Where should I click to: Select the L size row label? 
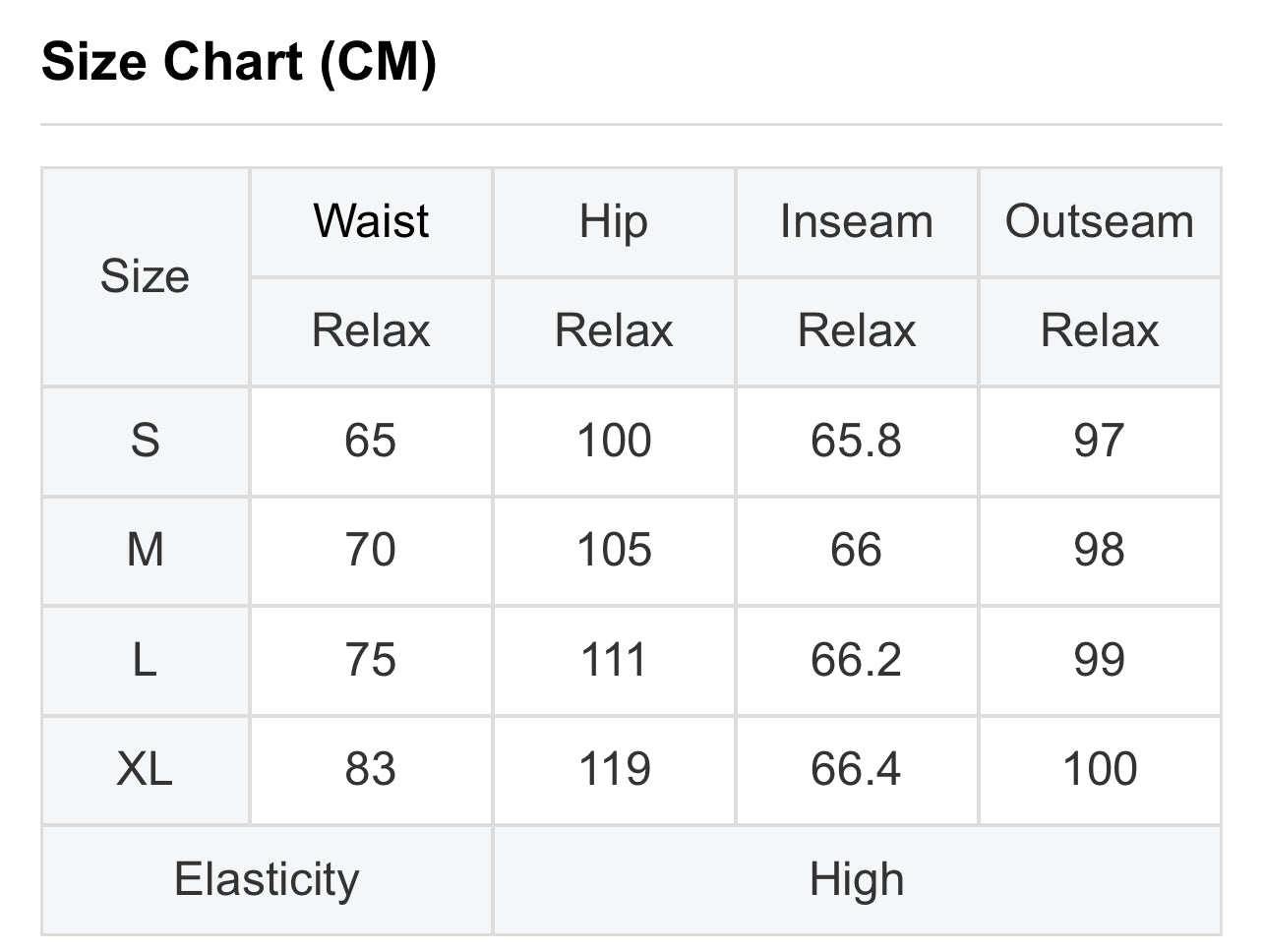(x=145, y=660)
